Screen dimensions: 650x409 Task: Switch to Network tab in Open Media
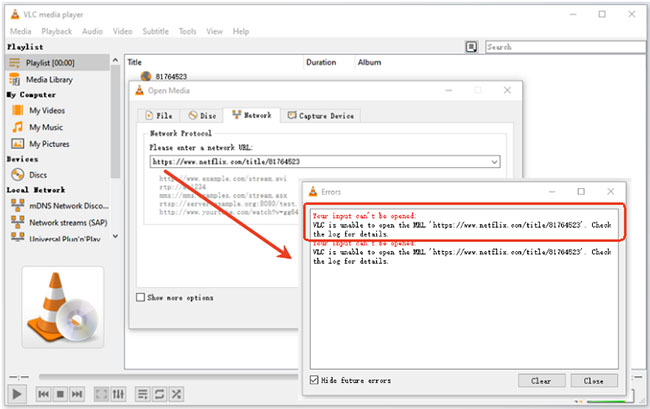coord(252,115)
